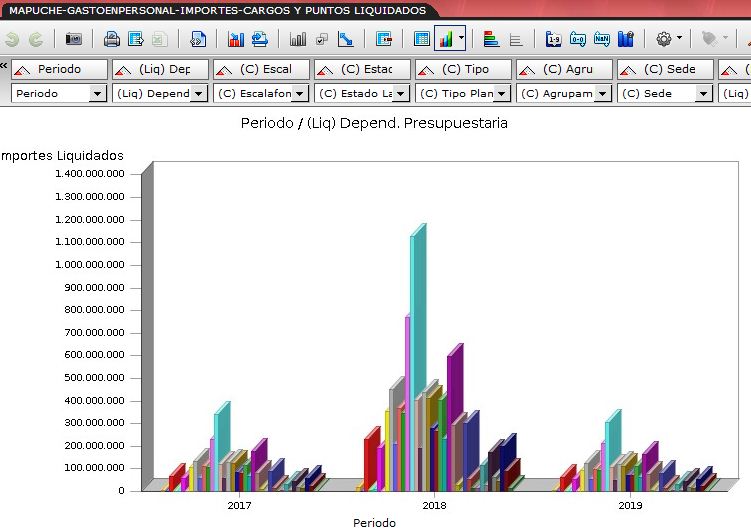Click the grey horizontal lines icon
Viewport: 751px width, 532px height.
pos(516,40)
